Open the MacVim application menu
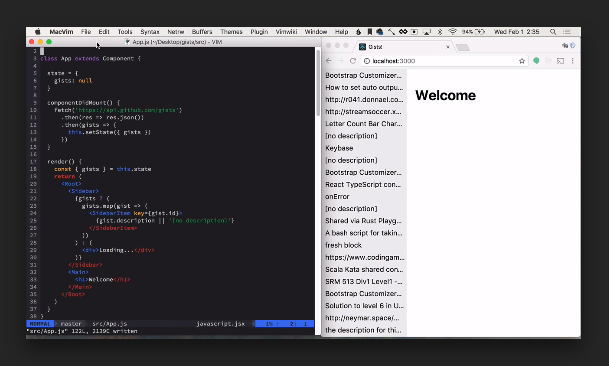The height and width of the screenshot is (366, 609). 61,32
